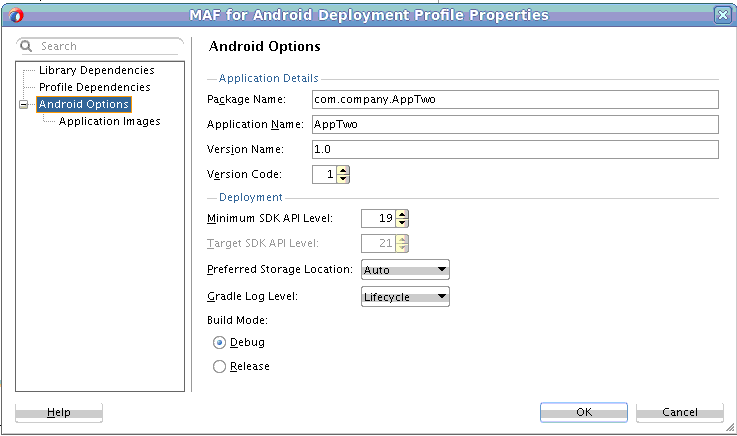737x436 pixels.
Task: Open Preferred Storage Location dropdown
Action: click(405, 270)
